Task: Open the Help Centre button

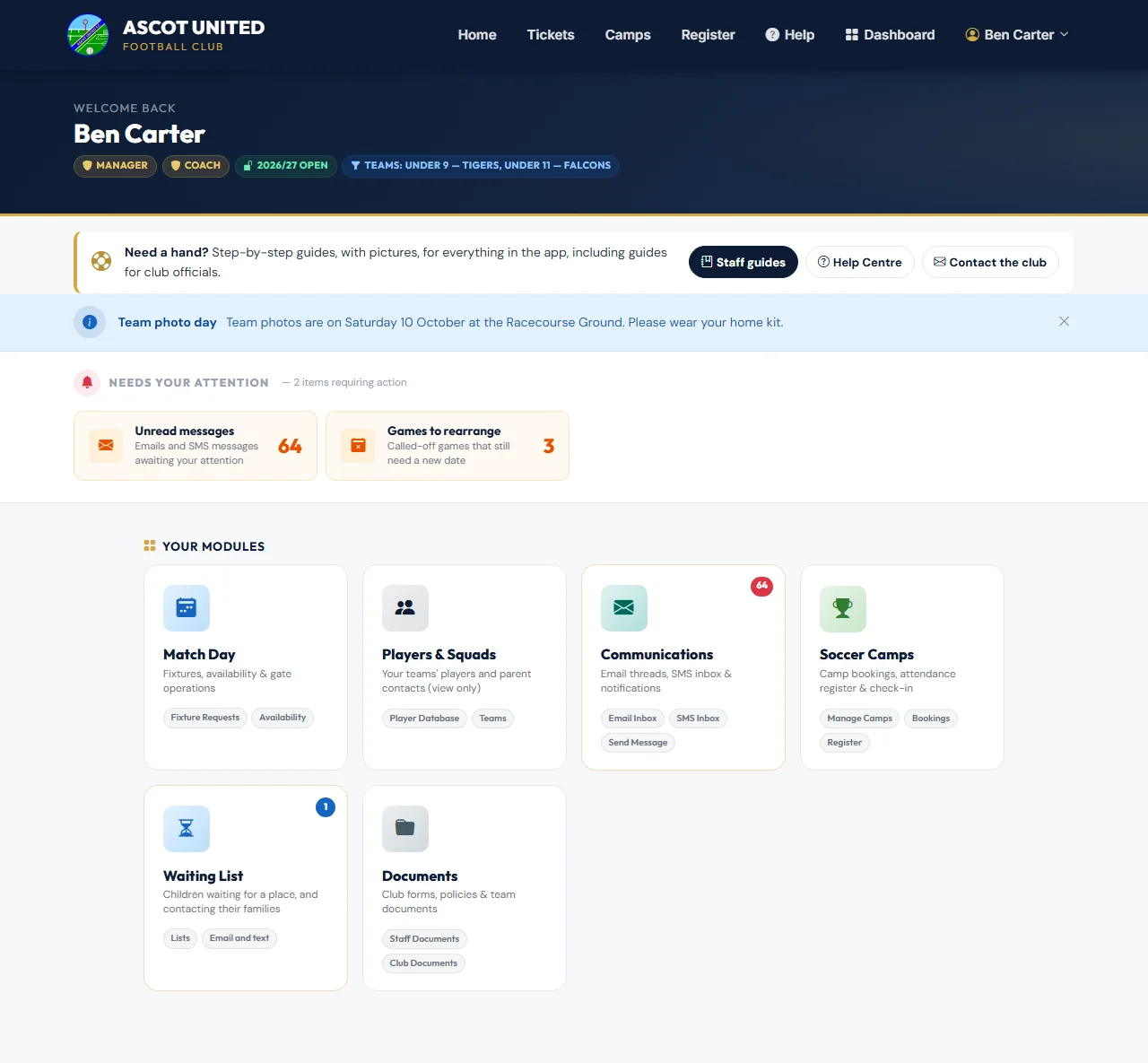Action: [x=860, y=262]
